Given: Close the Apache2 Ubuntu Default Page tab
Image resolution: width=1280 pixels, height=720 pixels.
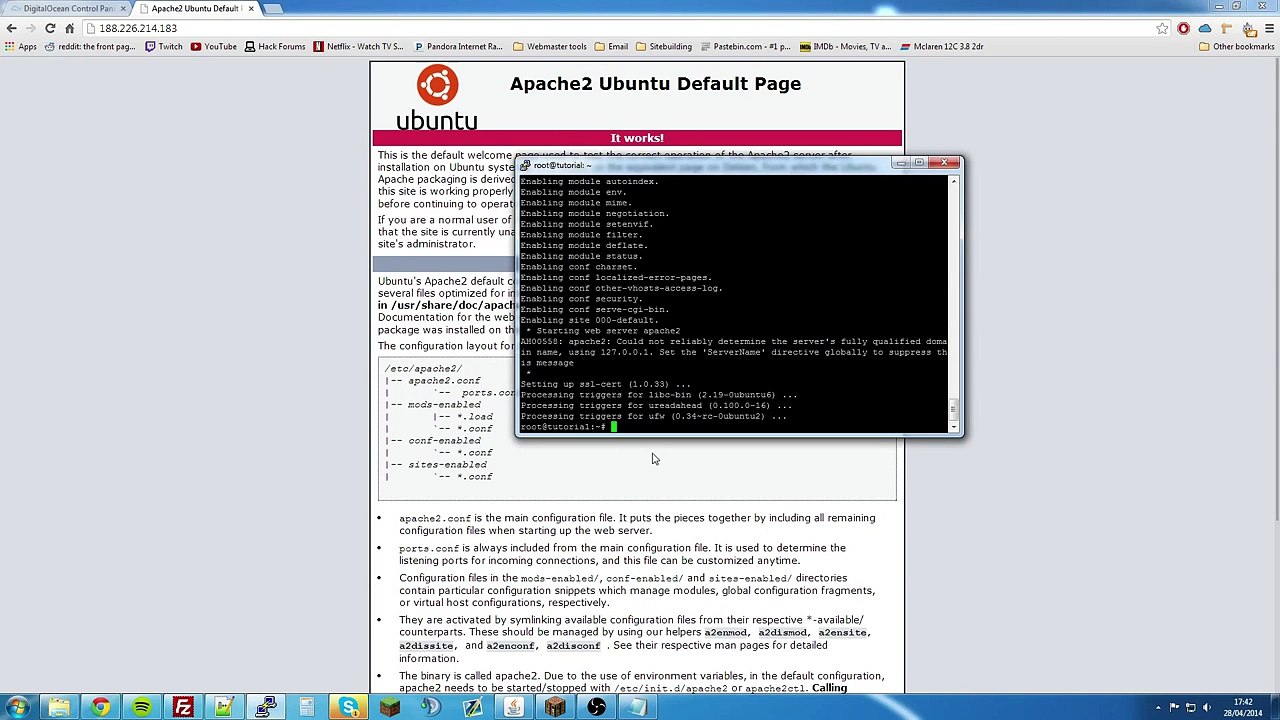Looking at the screenshot, I should tap(251, 8).
